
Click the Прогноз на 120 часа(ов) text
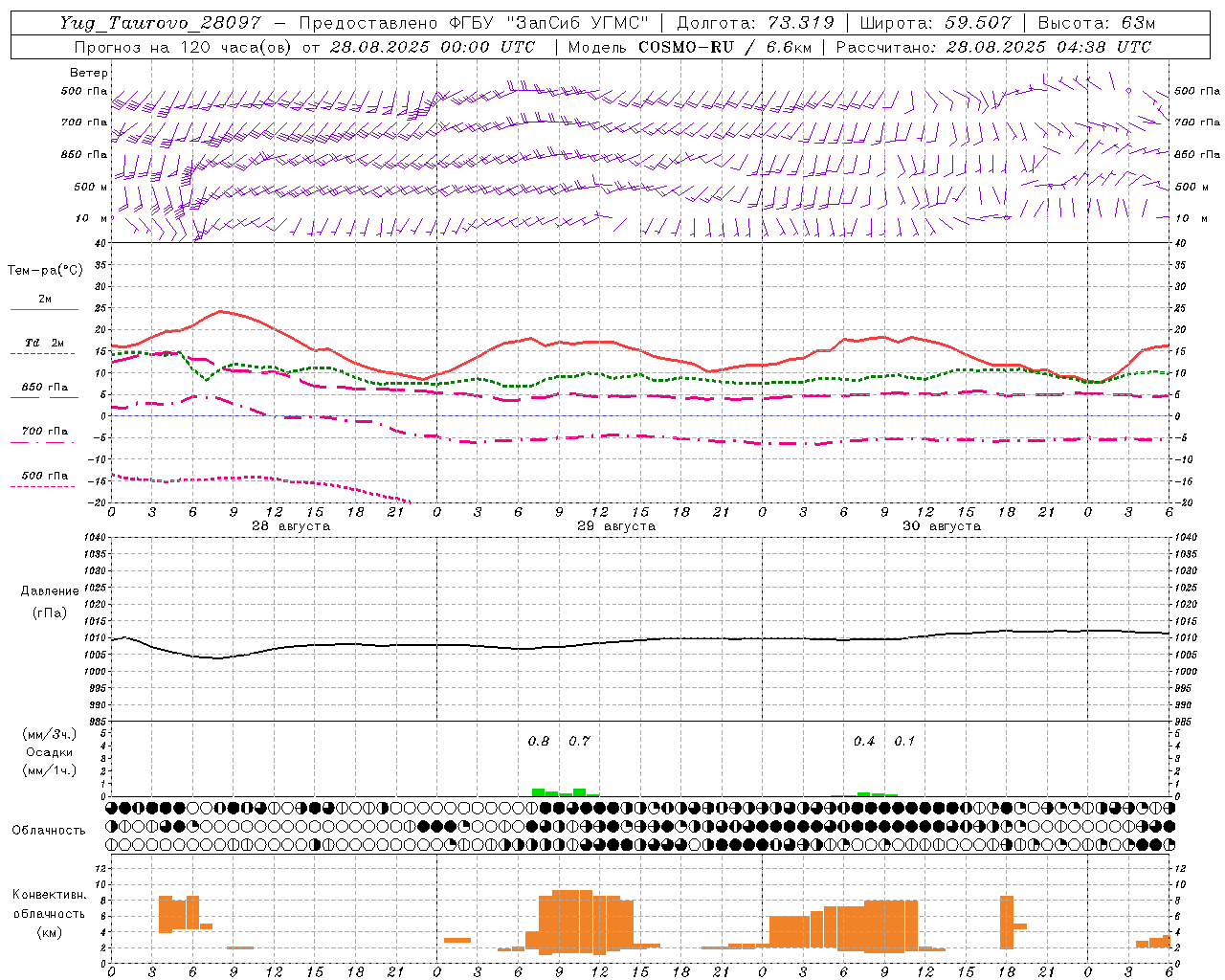184,47
